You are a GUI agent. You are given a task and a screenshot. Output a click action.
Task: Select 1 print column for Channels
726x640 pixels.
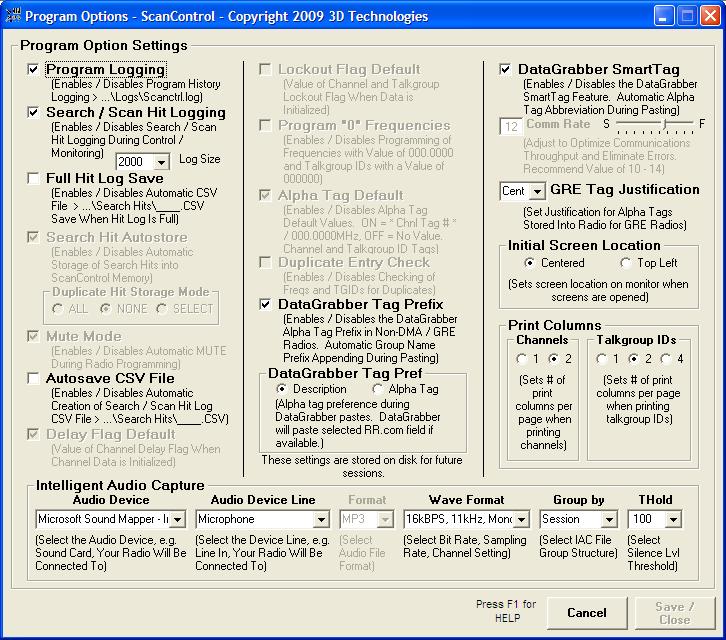(522, 359)
